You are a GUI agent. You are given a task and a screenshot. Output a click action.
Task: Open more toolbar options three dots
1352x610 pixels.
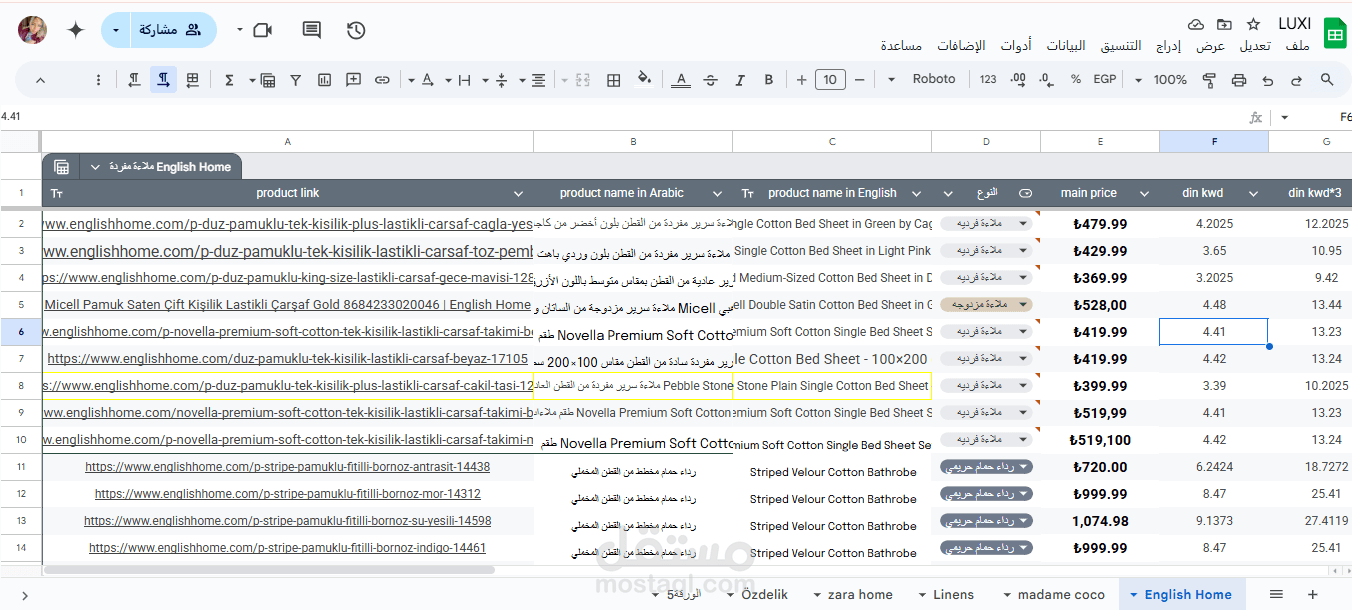coord(98,80)
